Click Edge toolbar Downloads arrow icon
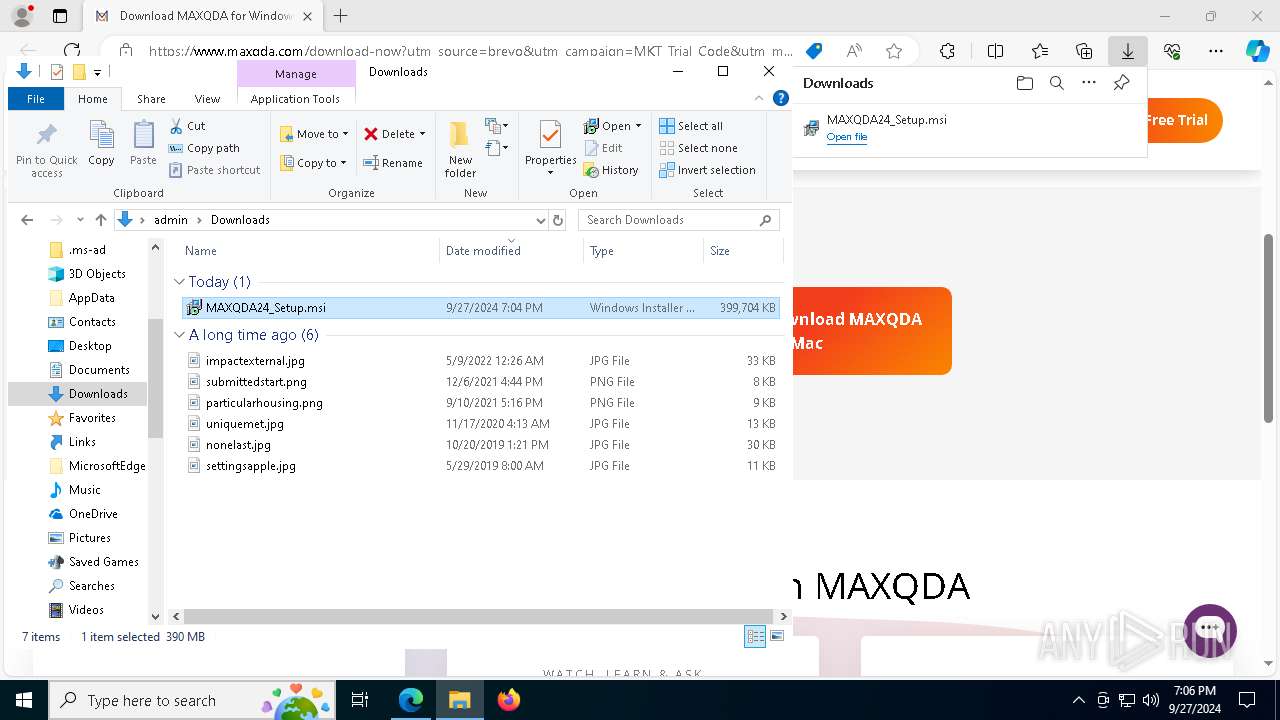Image resolution: width=1280 pixels, height=720 pixels. [1127, 51]
